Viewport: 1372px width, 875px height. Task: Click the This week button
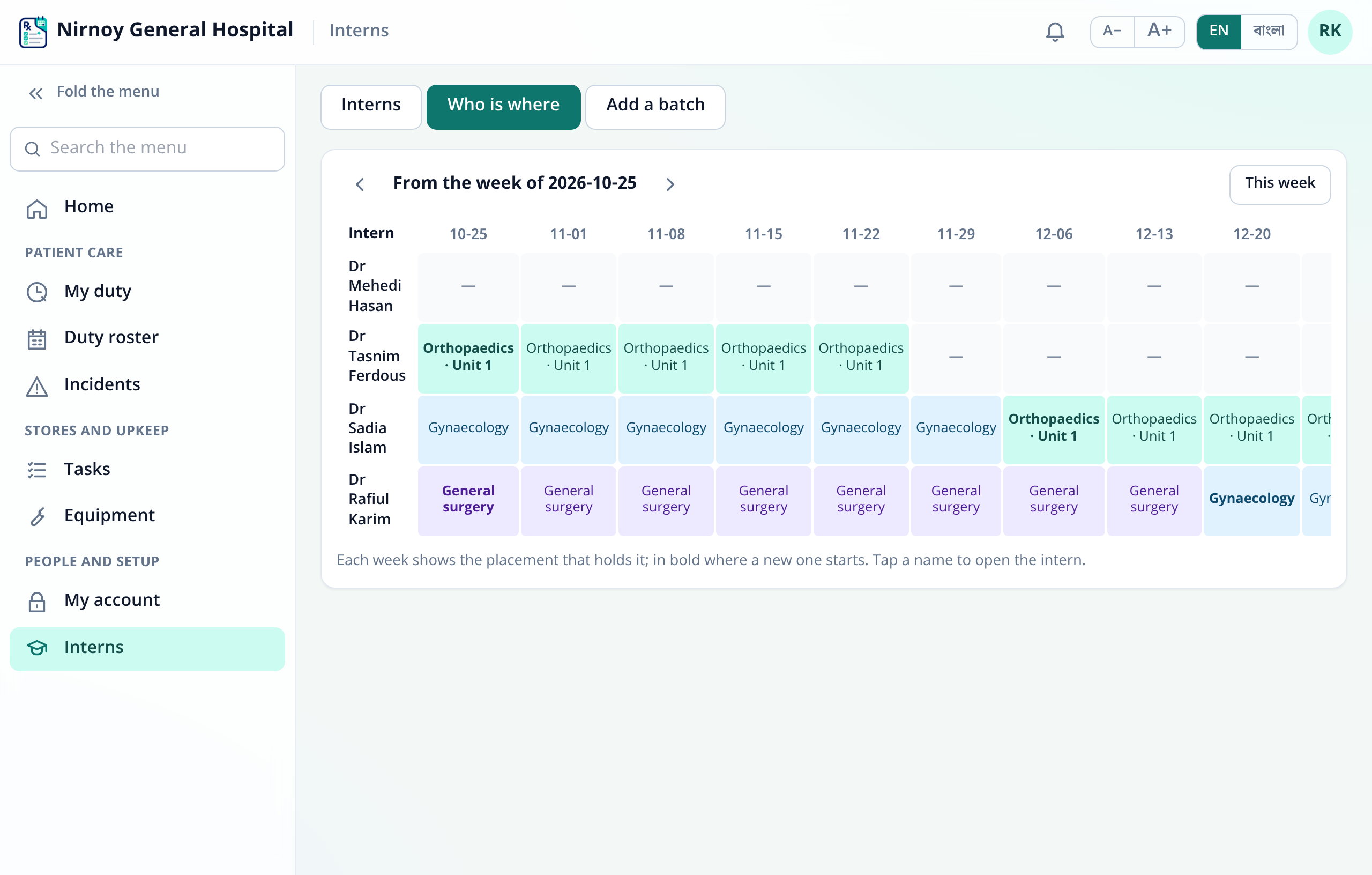click(1280, 184)
